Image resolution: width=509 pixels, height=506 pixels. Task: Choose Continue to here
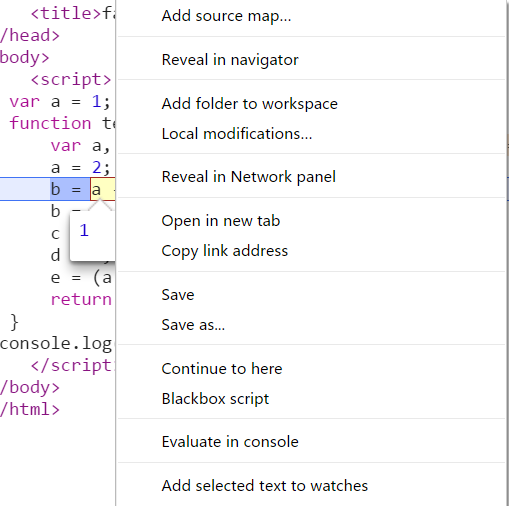tap(222, 369)
